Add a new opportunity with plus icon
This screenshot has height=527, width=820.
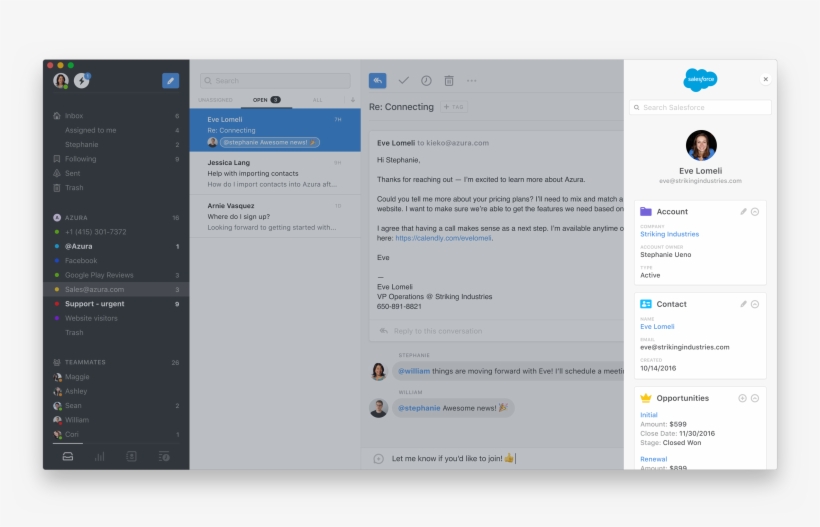742,398
